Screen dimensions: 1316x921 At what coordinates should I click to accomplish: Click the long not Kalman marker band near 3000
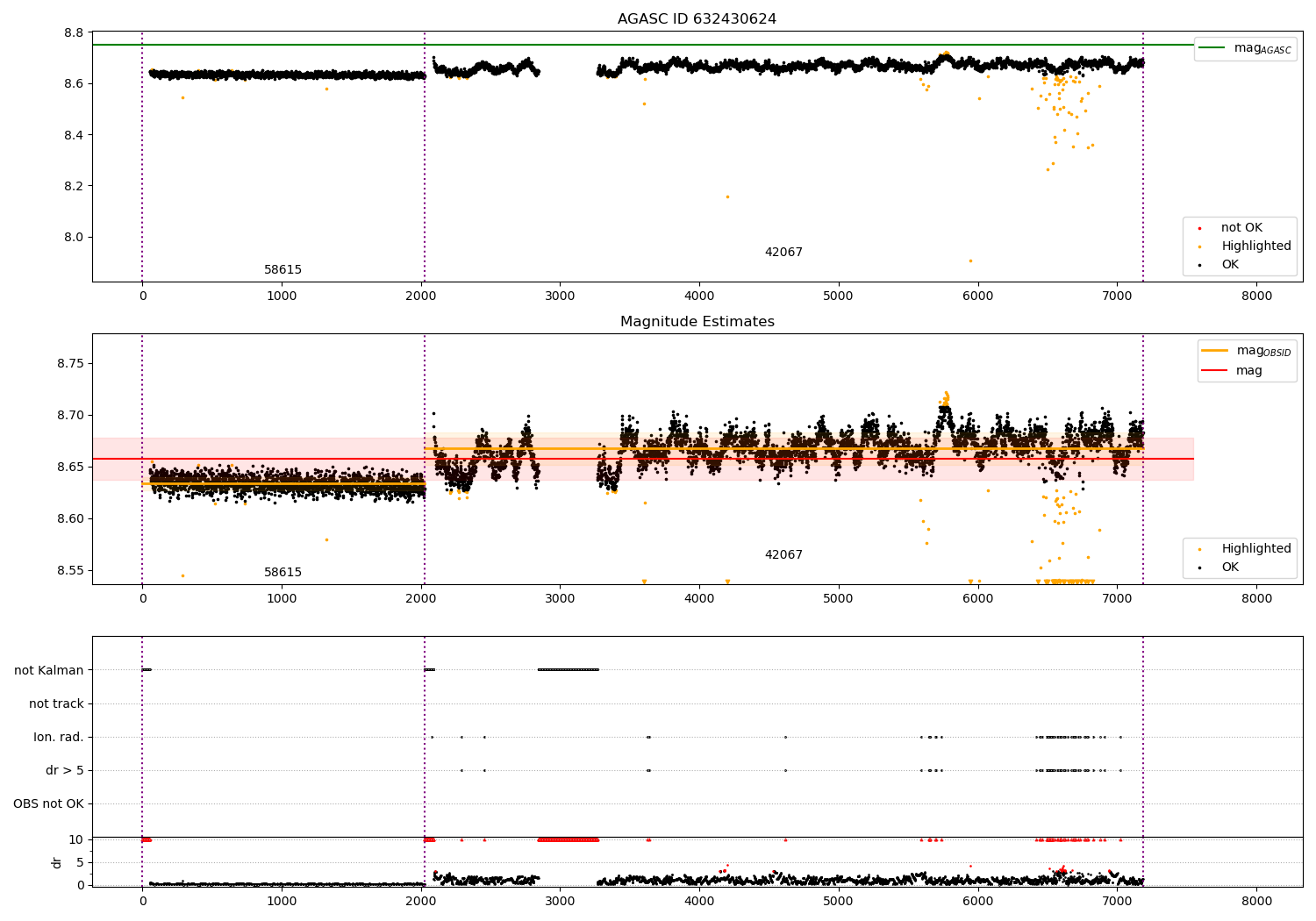(x=569, y=669)
